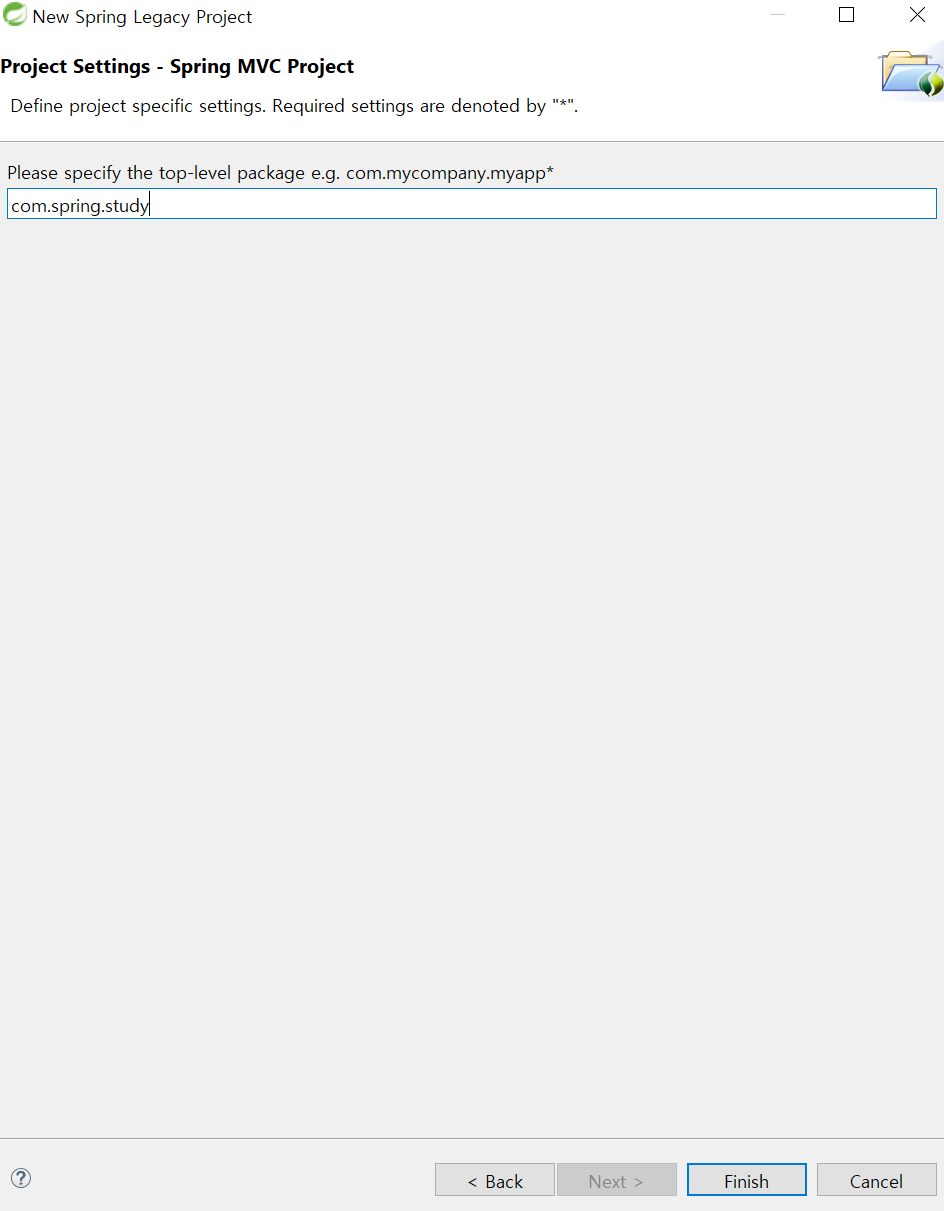944x1211 pixels.
Task: Click the 'Define project specific settings' description text
Action: pos(294,106)
